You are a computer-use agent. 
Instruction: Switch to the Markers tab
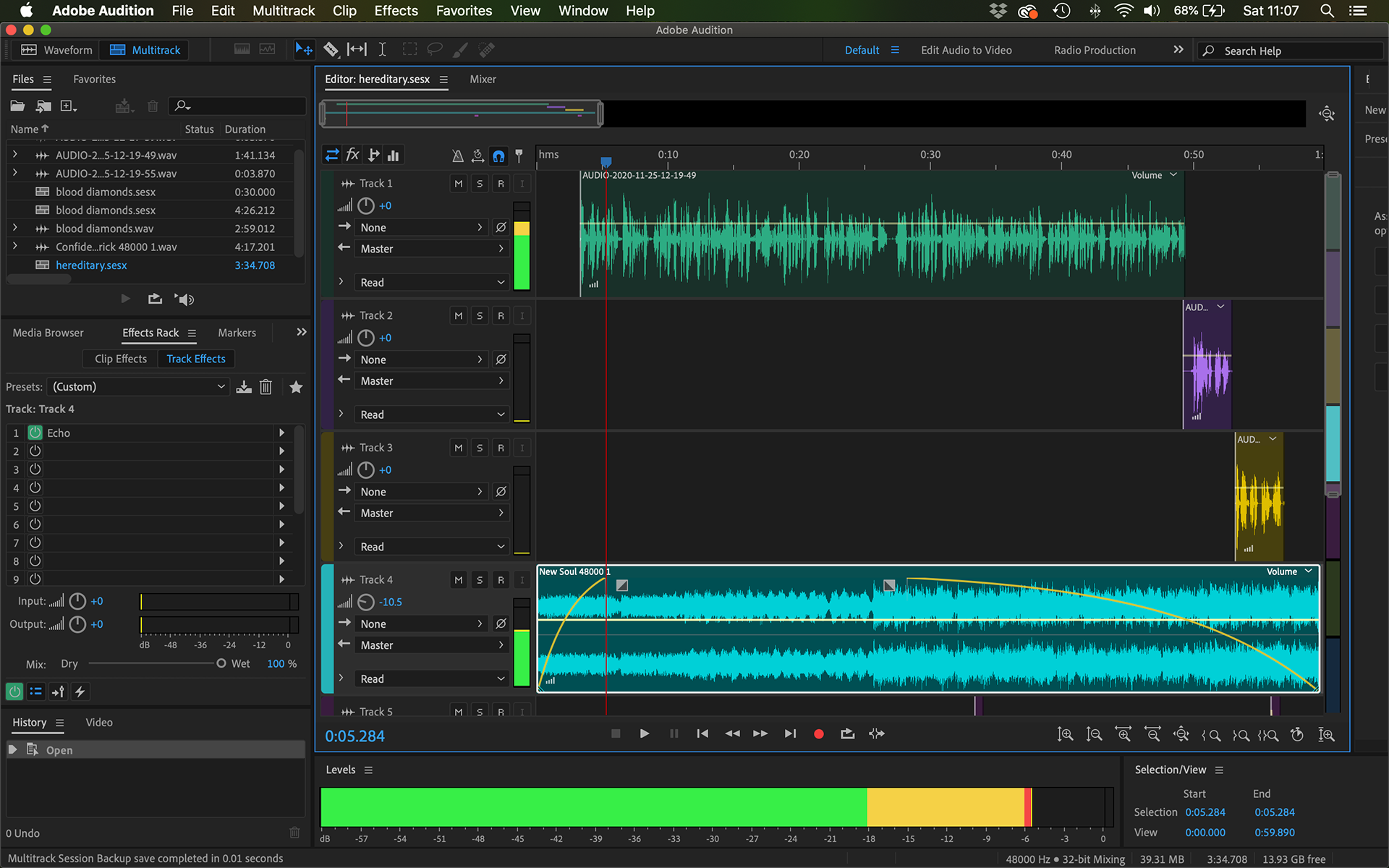[237, 333]
